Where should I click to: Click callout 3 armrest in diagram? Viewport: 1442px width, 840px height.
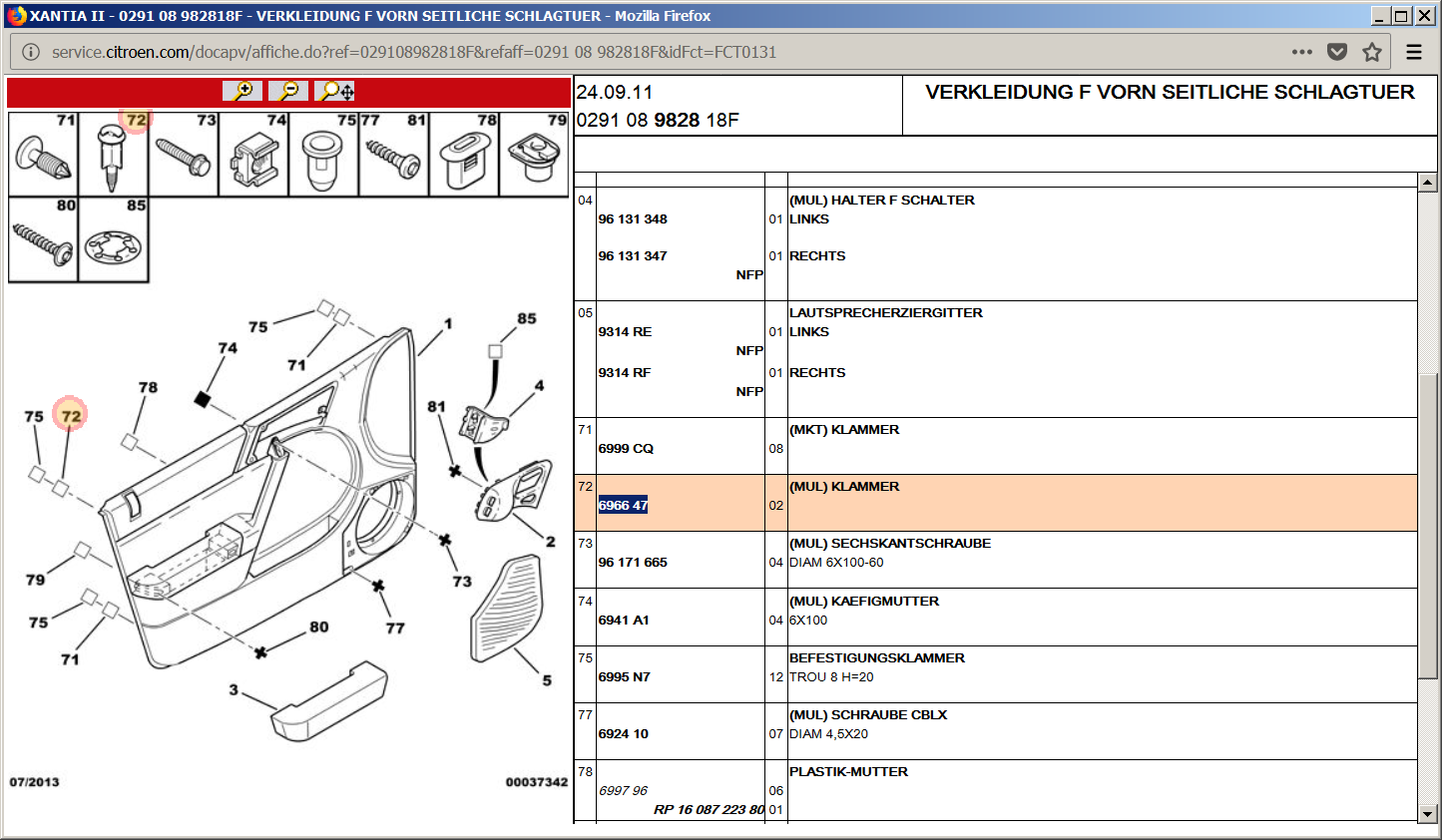pos(234,689)
